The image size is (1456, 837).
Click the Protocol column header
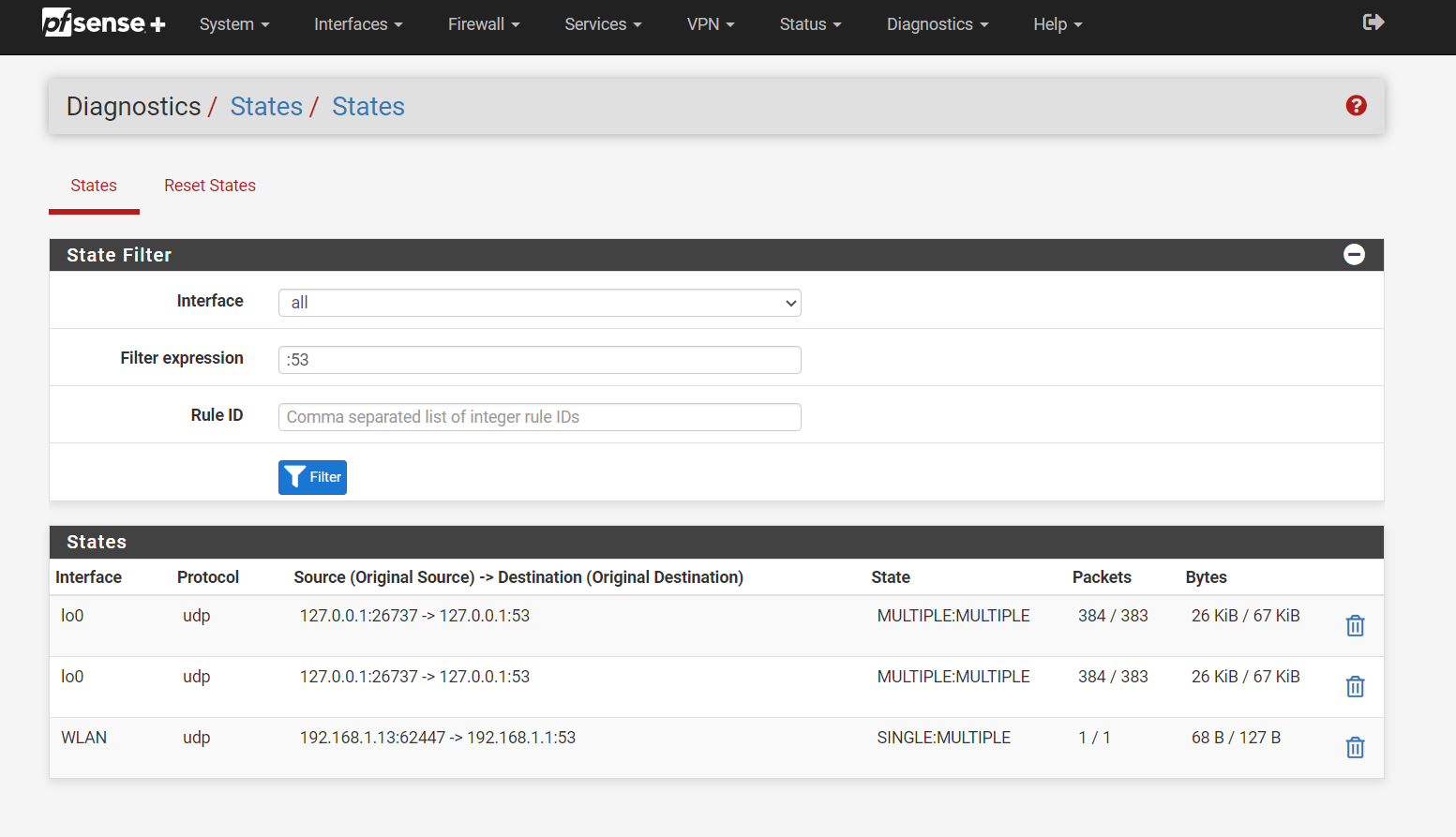208,577
